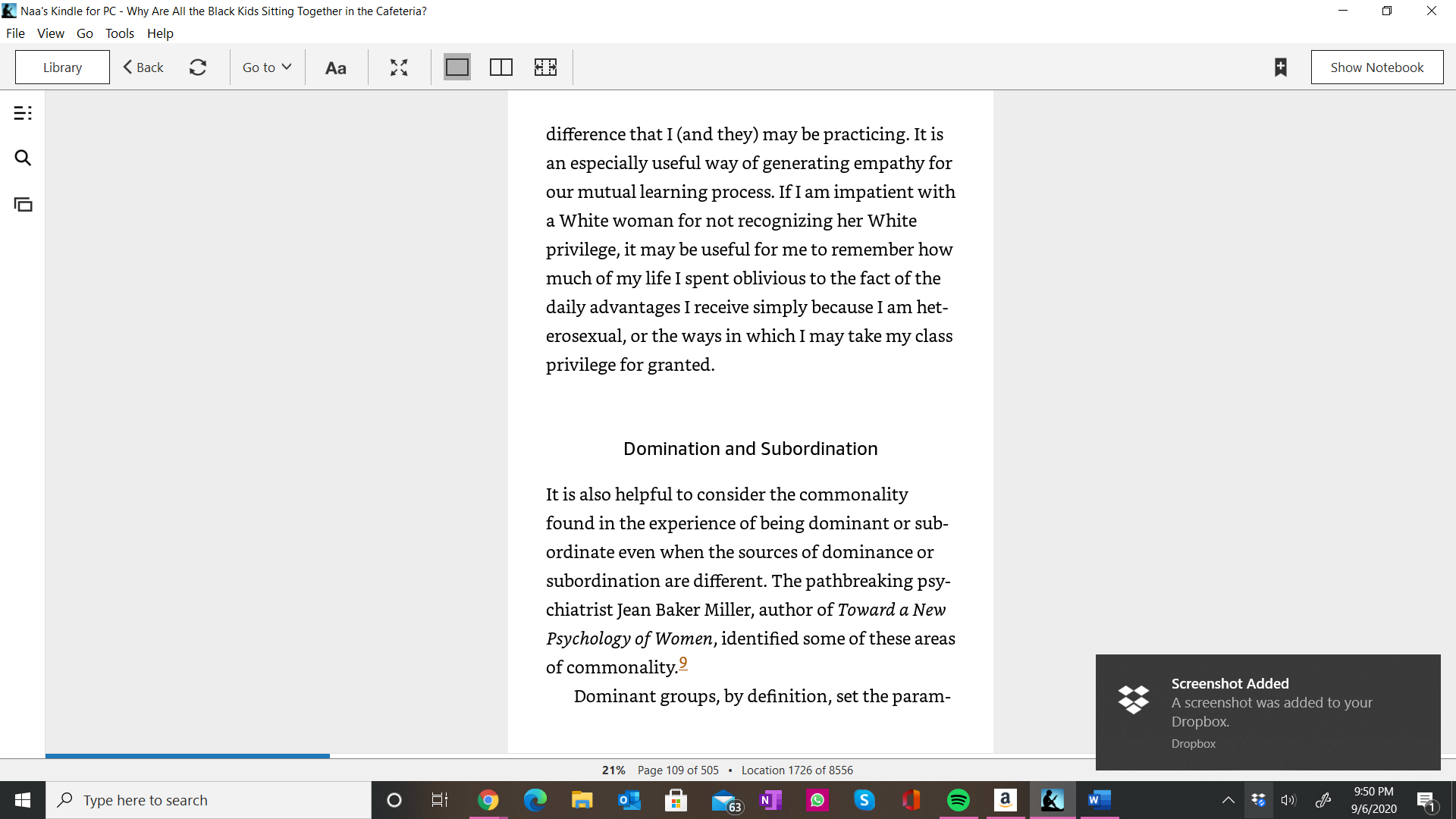This screenshot has width=1456, height=819.
Task: Open the View menu
Action: coord(51,33)
